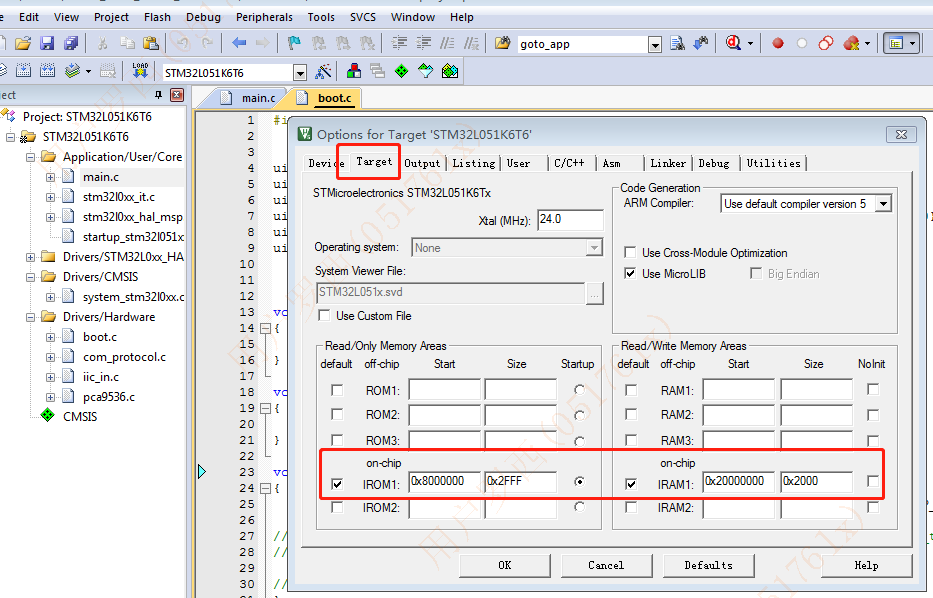This screenshot has height=598, width=933.
Task: Click the Incremental Find arrow-binoculars icon
Action: point(702,43)
